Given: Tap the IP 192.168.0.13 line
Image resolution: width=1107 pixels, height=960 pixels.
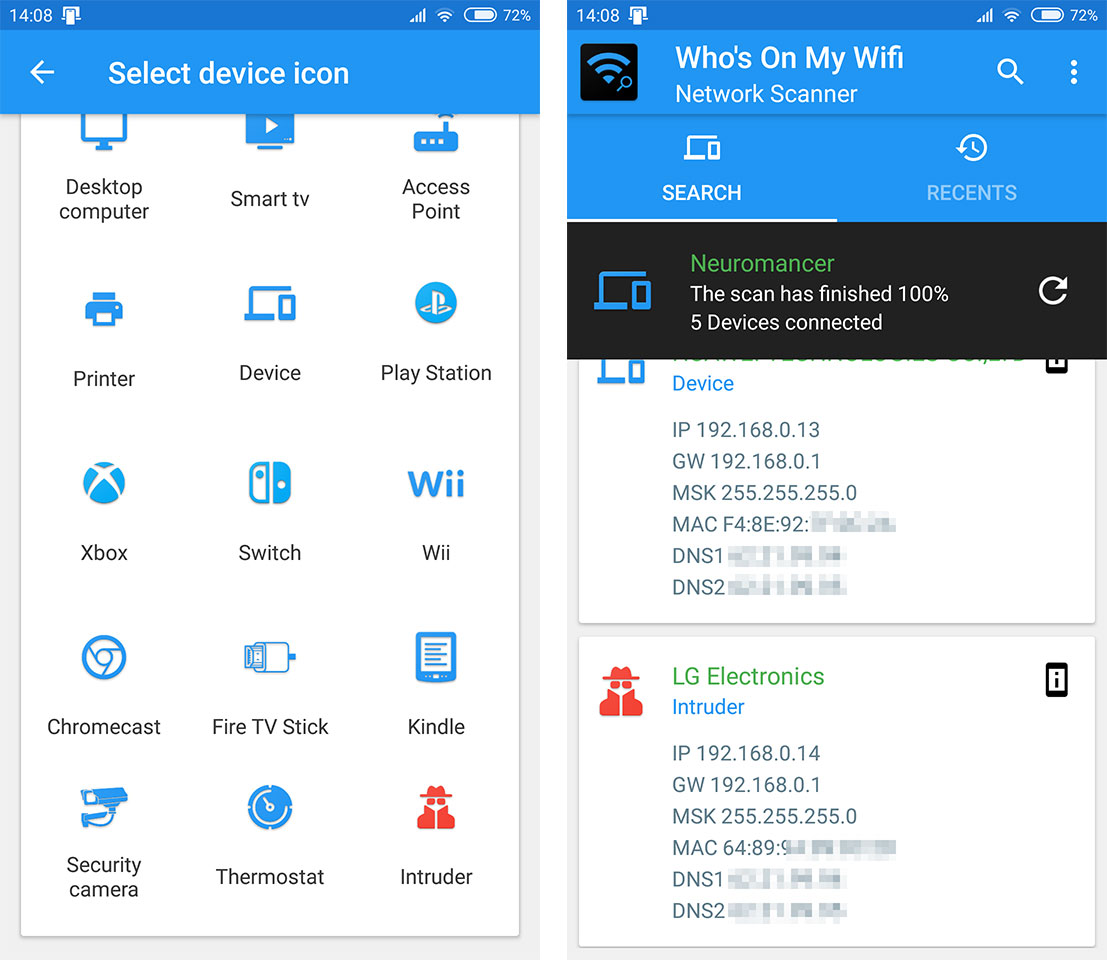Looking at the screenshot, I should [746, 430].
